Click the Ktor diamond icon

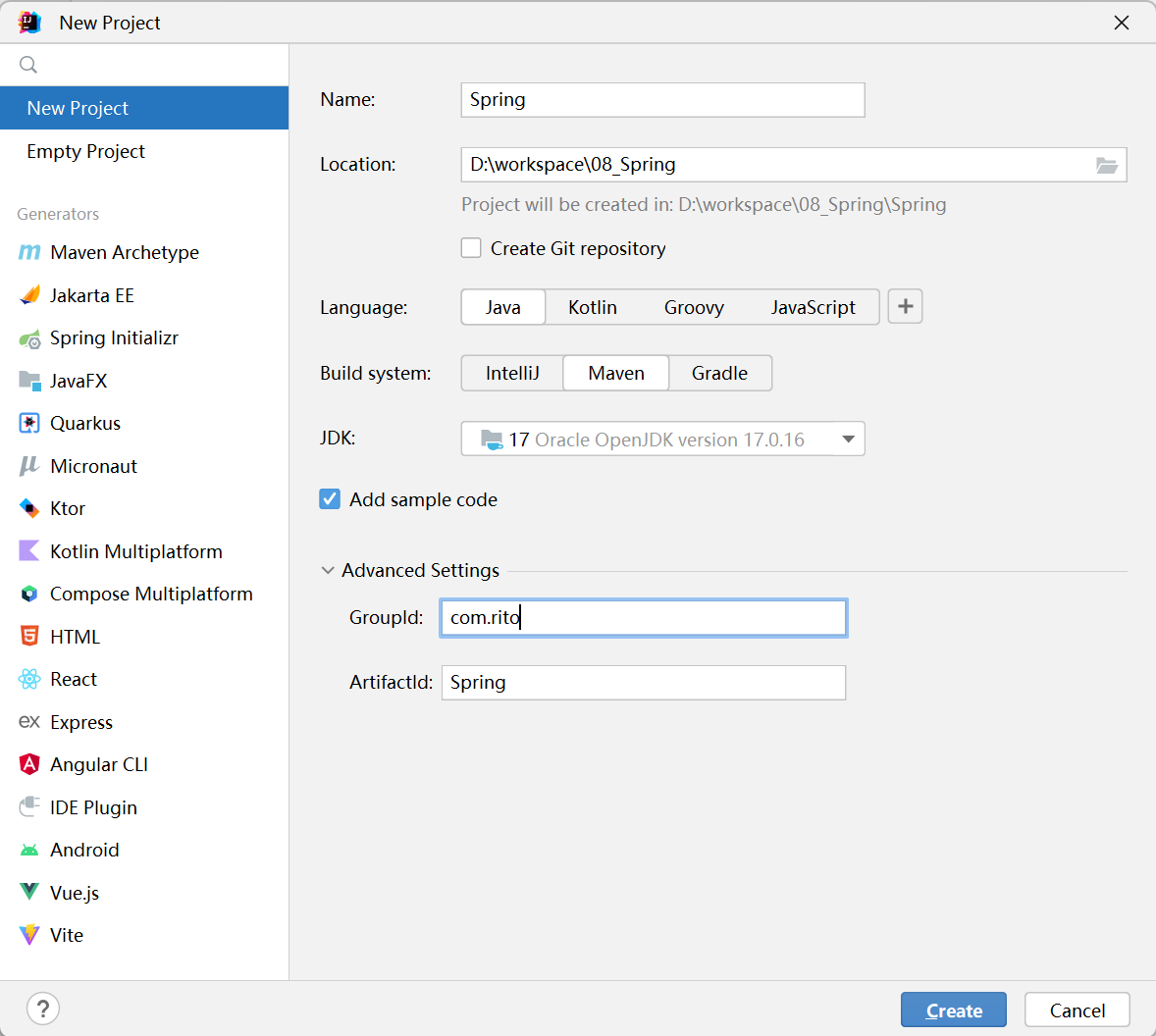point(29,508)
